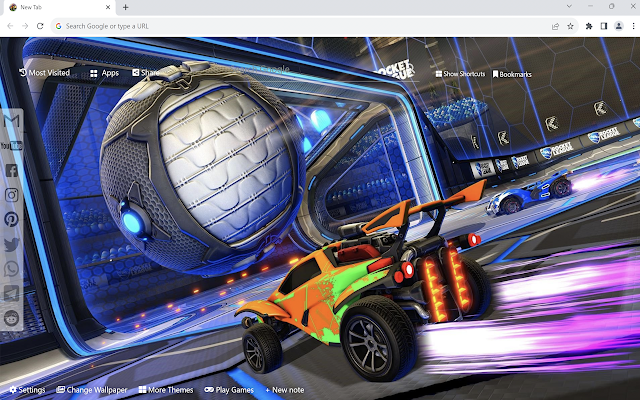This screenshot has width=640, height=400.
Task: Open Twitter from the sidebar
Action: [x=11, y=244]
